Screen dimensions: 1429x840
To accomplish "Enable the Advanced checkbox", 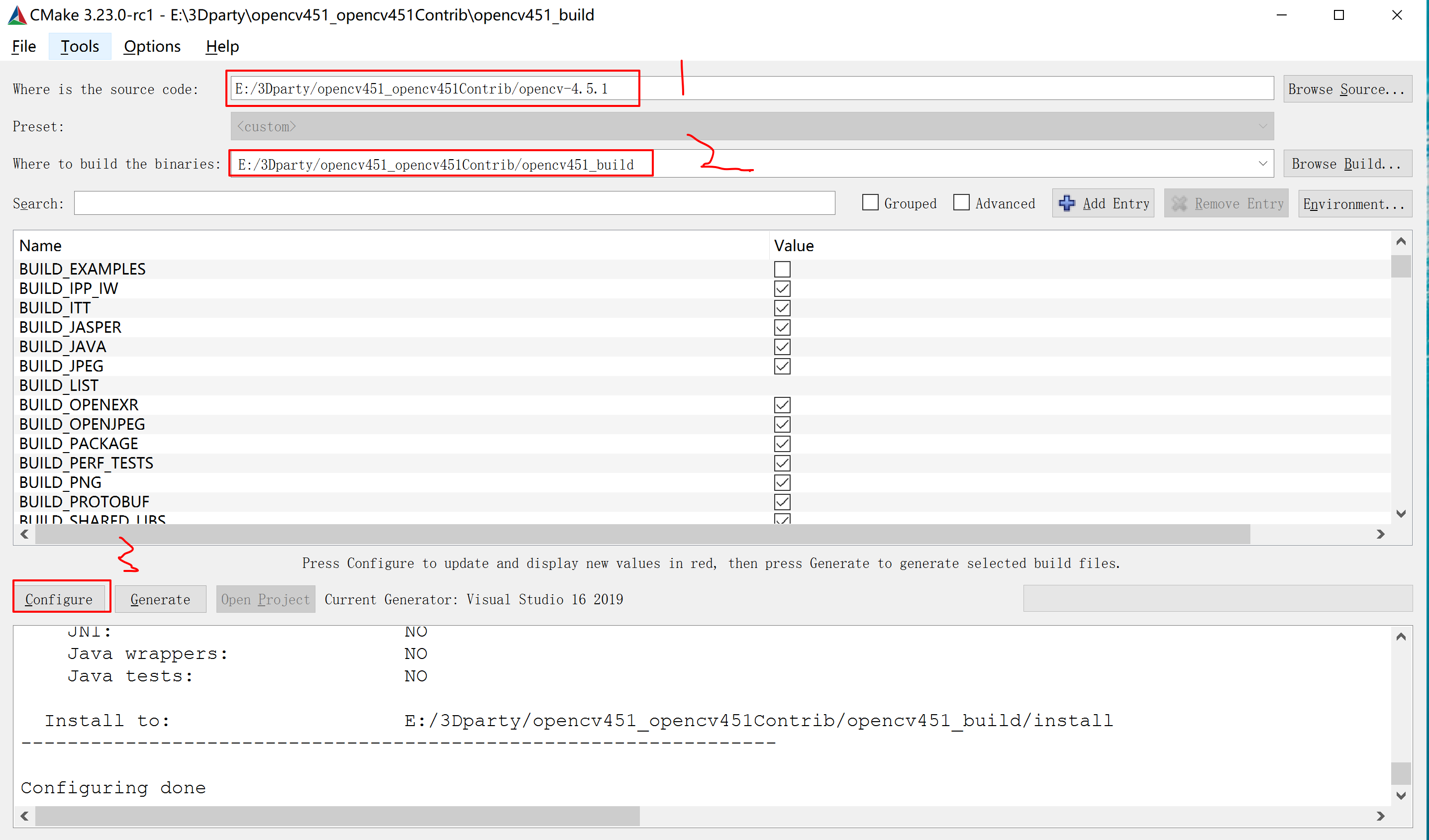I will [x=961, y=203].
